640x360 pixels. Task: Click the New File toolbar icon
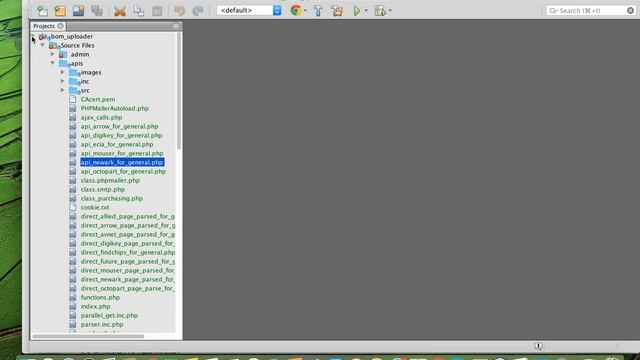(x=42, y=11)
